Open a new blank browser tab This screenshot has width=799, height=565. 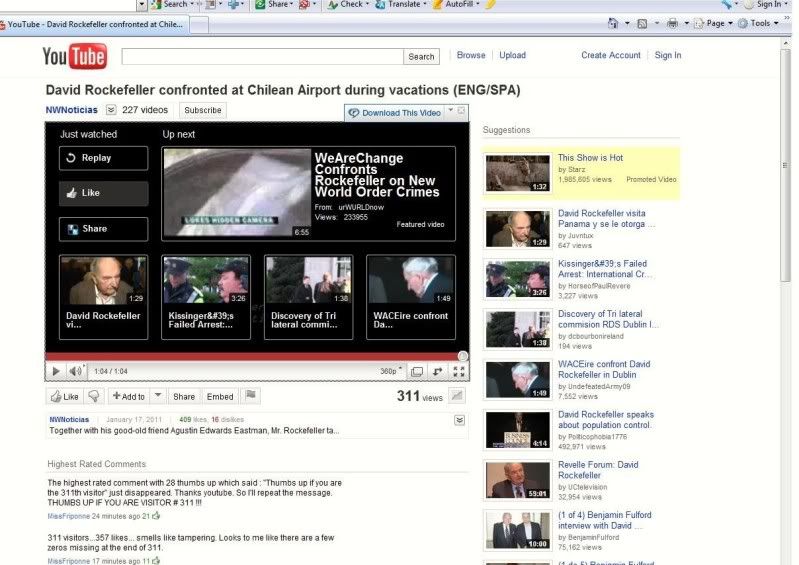click(x=199, y=25)
